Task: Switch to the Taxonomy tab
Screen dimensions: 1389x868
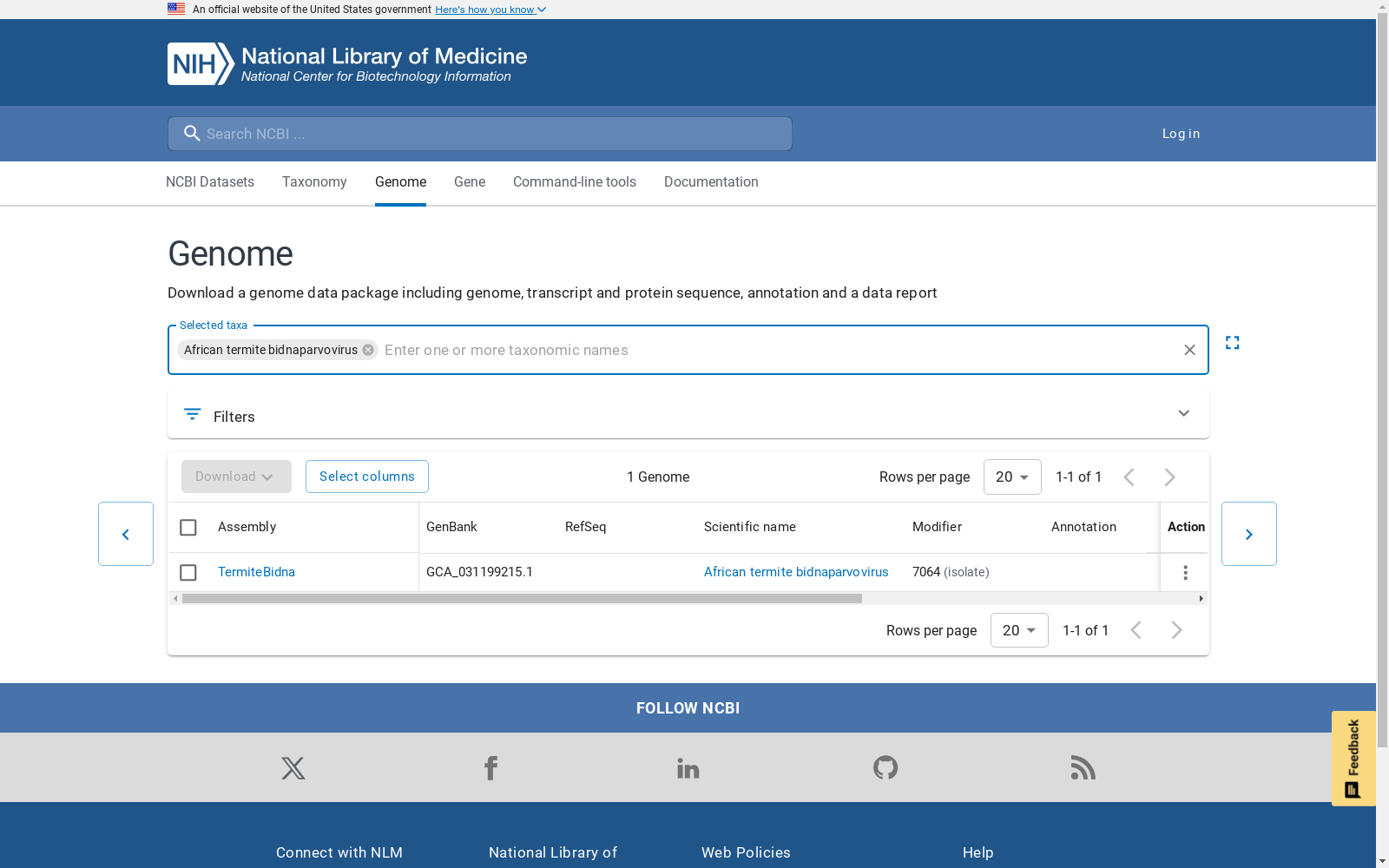Action: (314, 182)
